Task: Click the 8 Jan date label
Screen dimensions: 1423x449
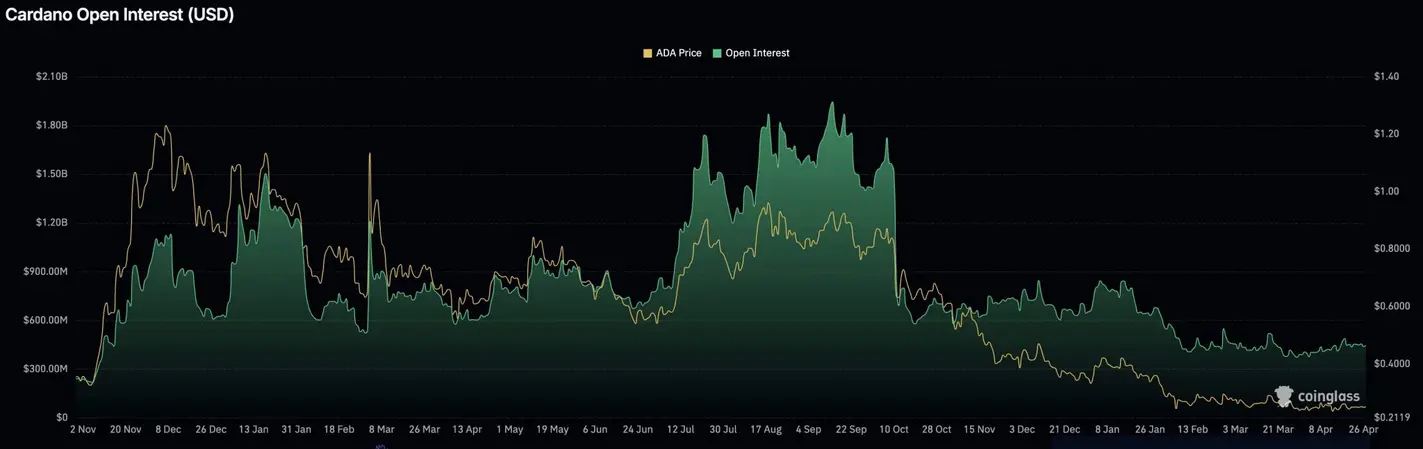Action: (1107, 430)
